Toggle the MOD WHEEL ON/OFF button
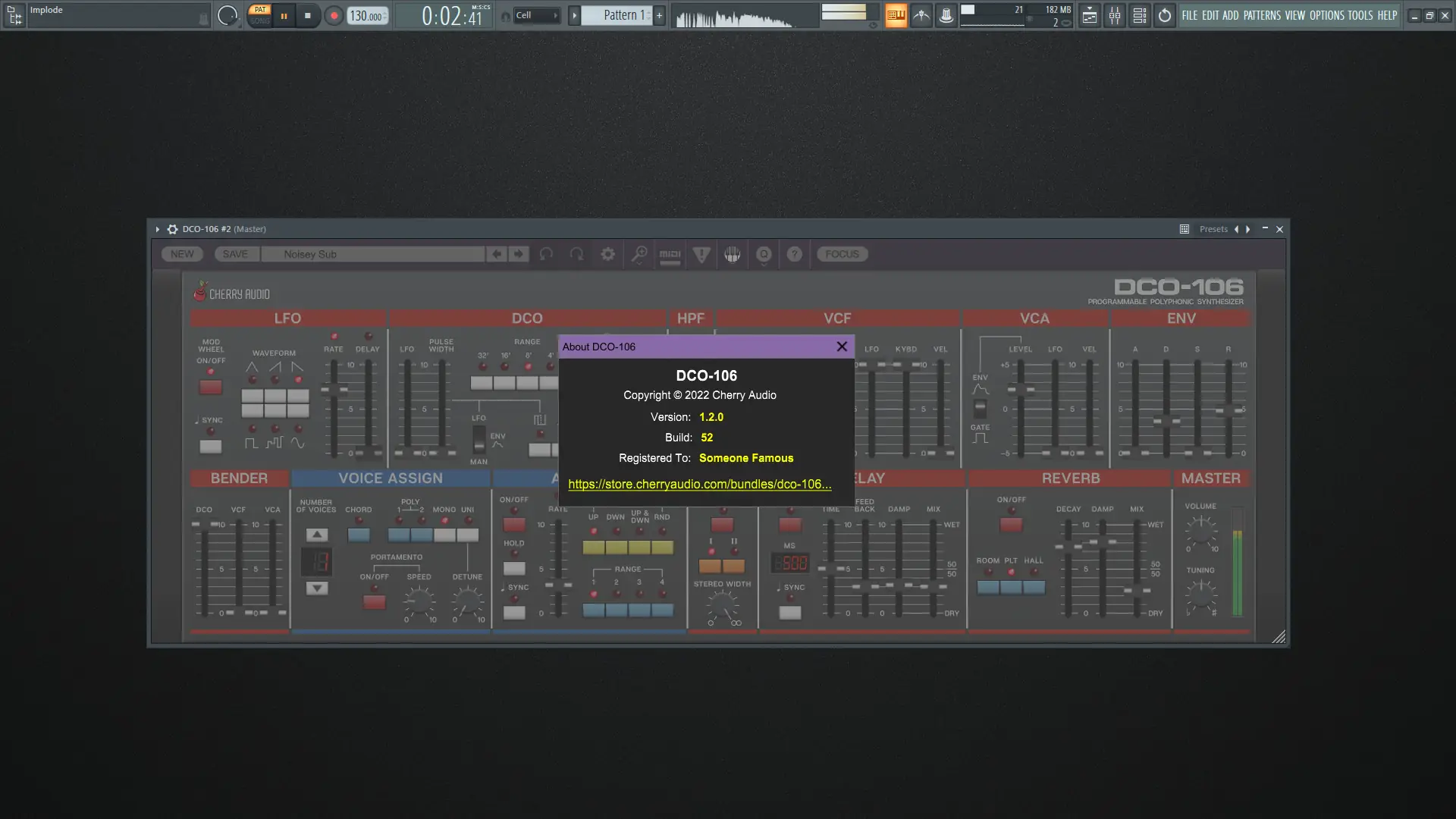1456x819 pixels. [x=210, y=387]
